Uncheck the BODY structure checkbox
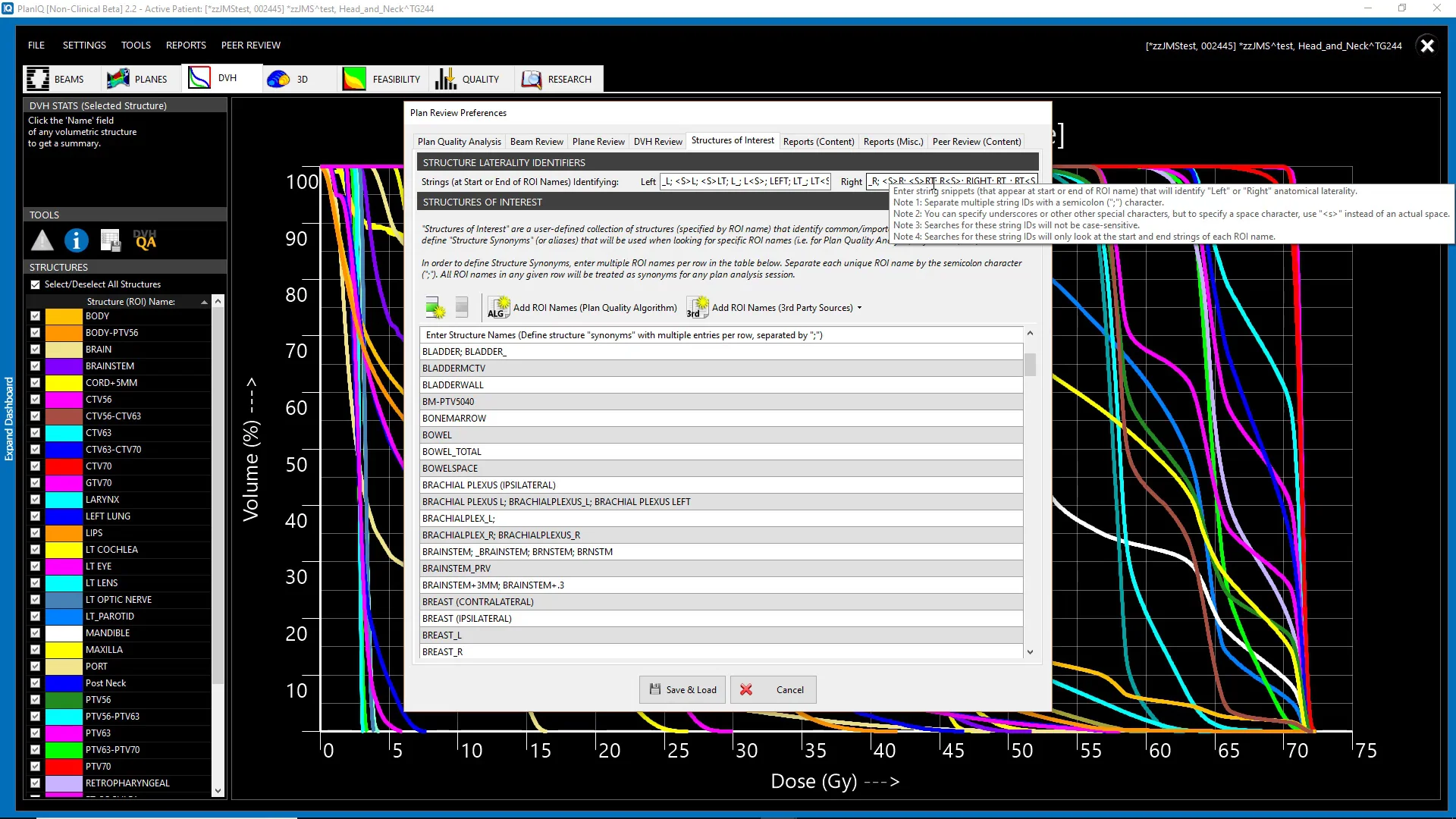1456x819 pixels. point(35,316)
